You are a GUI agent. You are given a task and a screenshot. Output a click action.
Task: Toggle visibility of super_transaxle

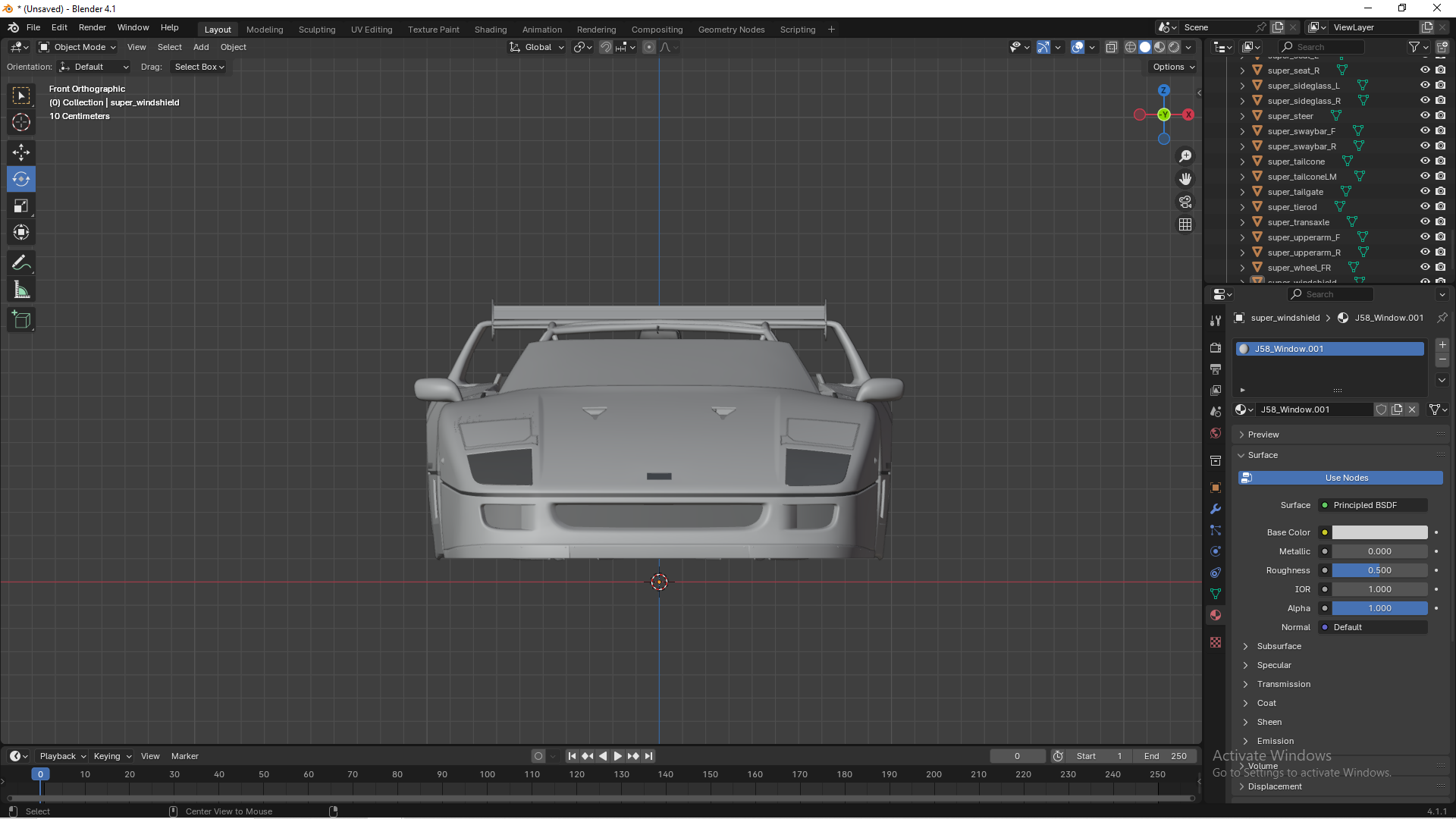(1425, 221)
